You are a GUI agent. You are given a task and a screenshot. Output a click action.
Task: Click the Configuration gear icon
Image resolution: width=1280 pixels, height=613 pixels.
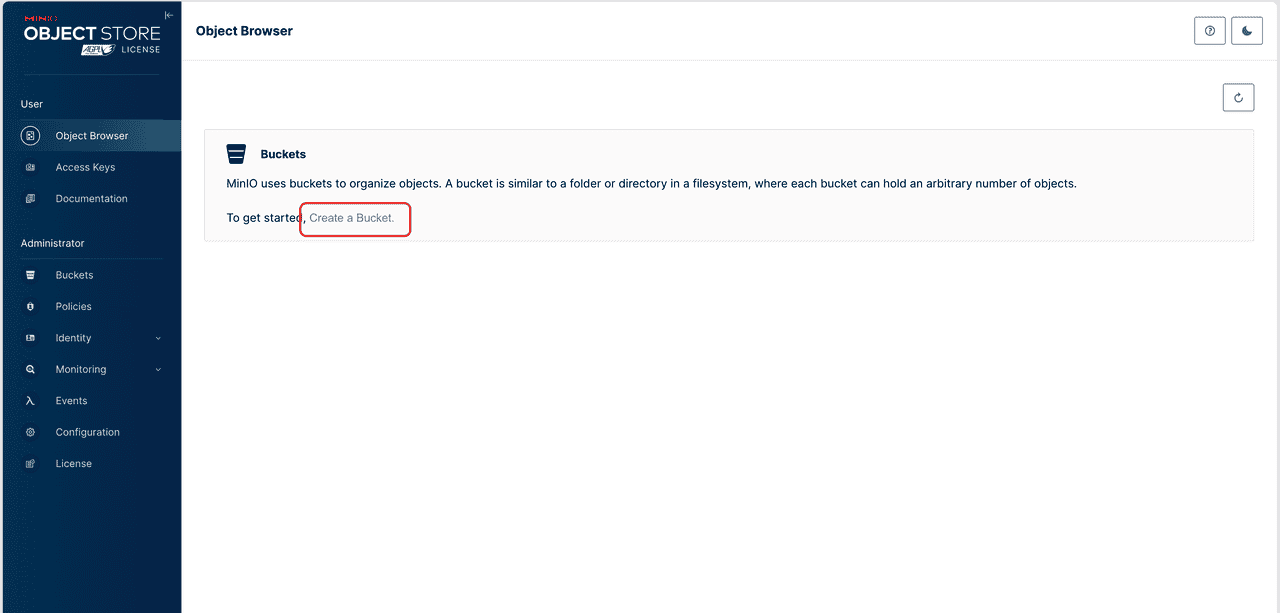pos(30,432)
